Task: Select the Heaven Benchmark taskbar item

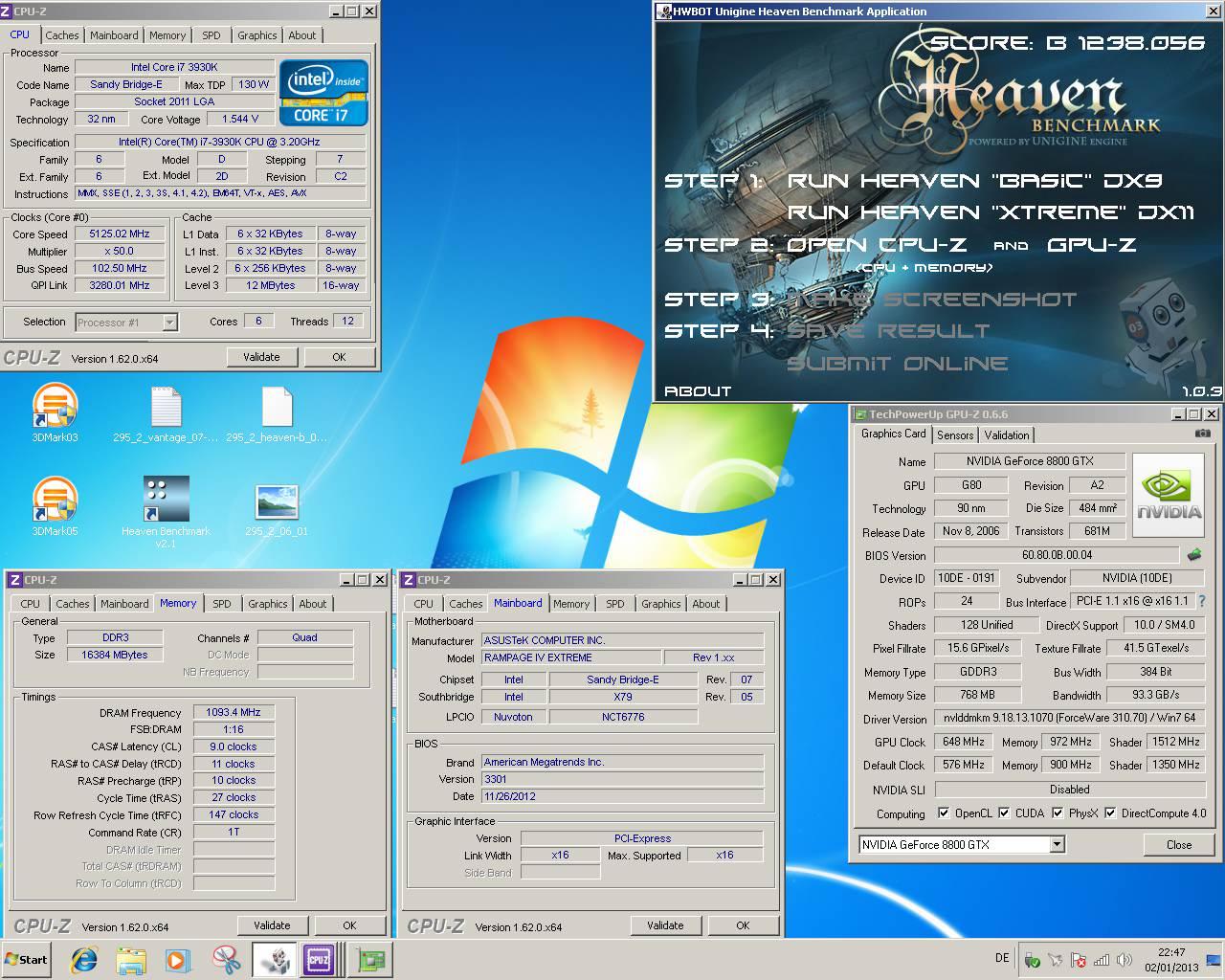Action: click(x=273, y=959)
